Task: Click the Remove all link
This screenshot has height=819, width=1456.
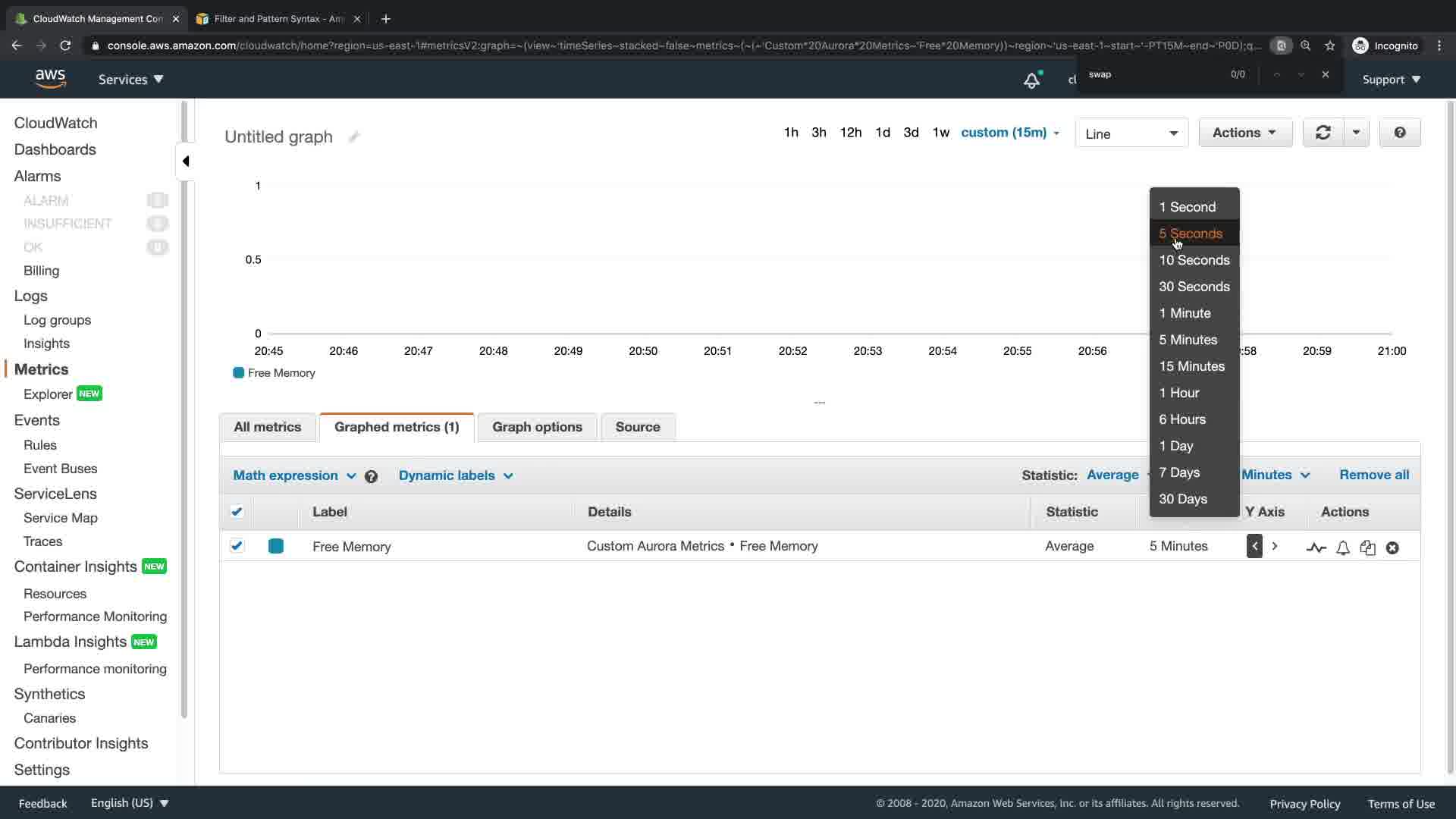Action: tap(1373, 475)
